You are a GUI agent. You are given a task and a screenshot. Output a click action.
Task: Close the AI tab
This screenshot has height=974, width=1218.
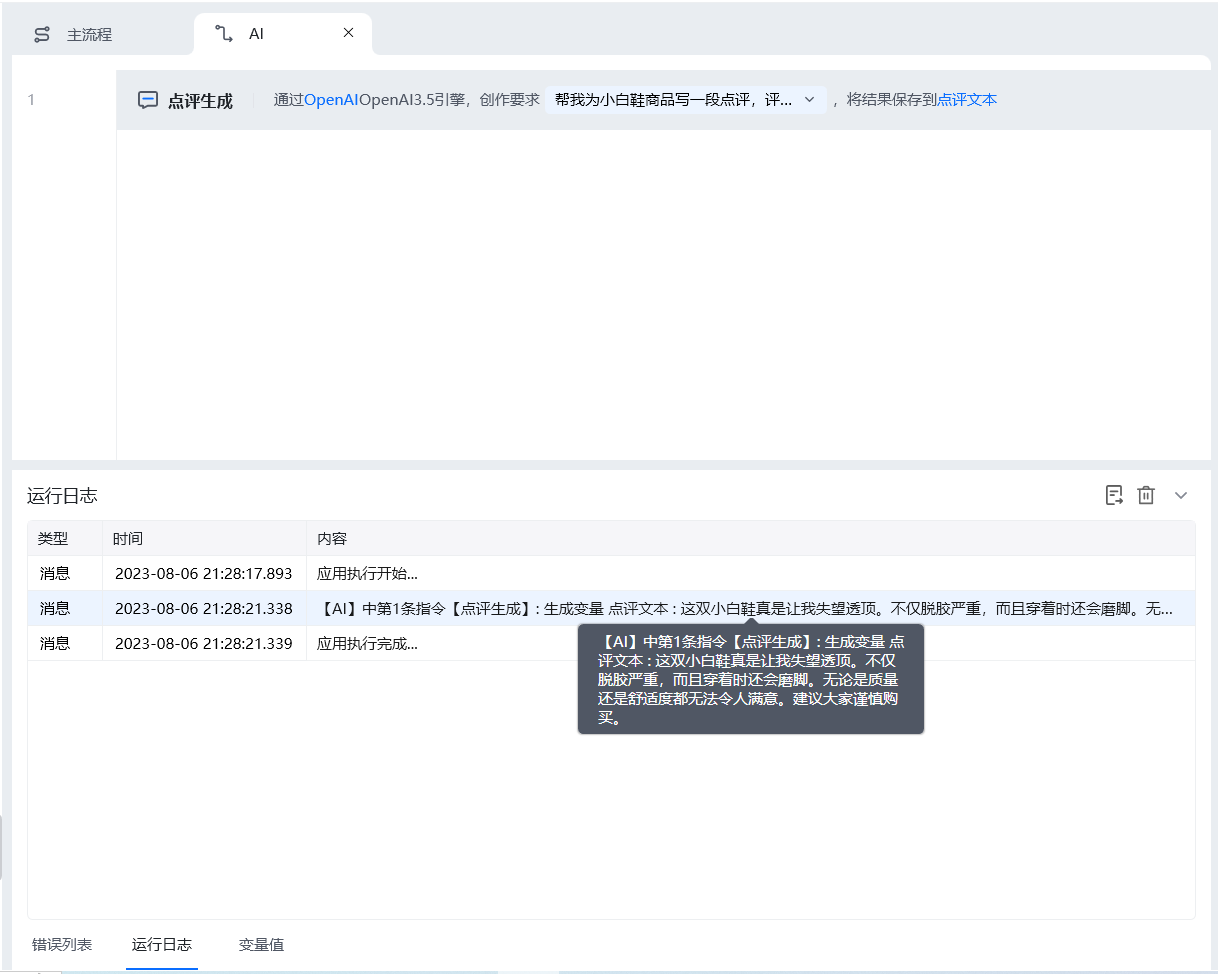(348, 33)
